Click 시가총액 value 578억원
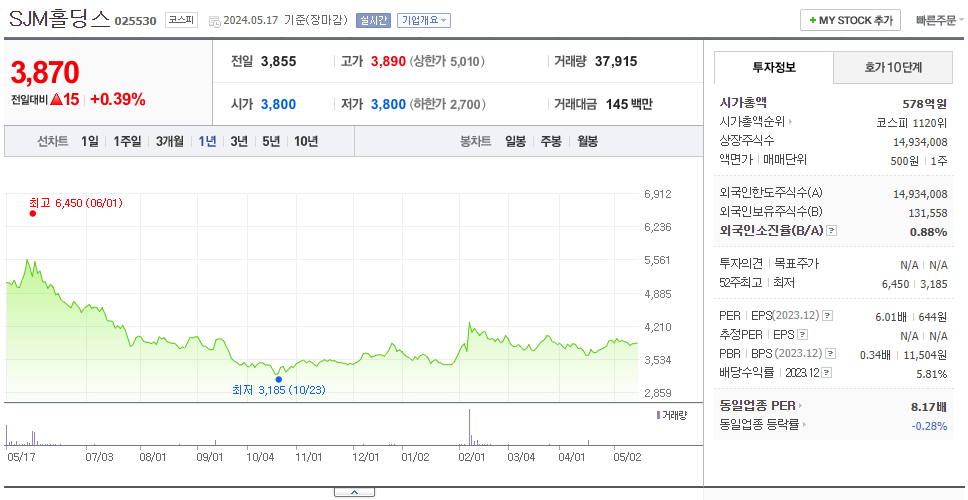Image resolution: width=968 pixels, height=500 pixels. pyautogui.click(x=925, y=103)
